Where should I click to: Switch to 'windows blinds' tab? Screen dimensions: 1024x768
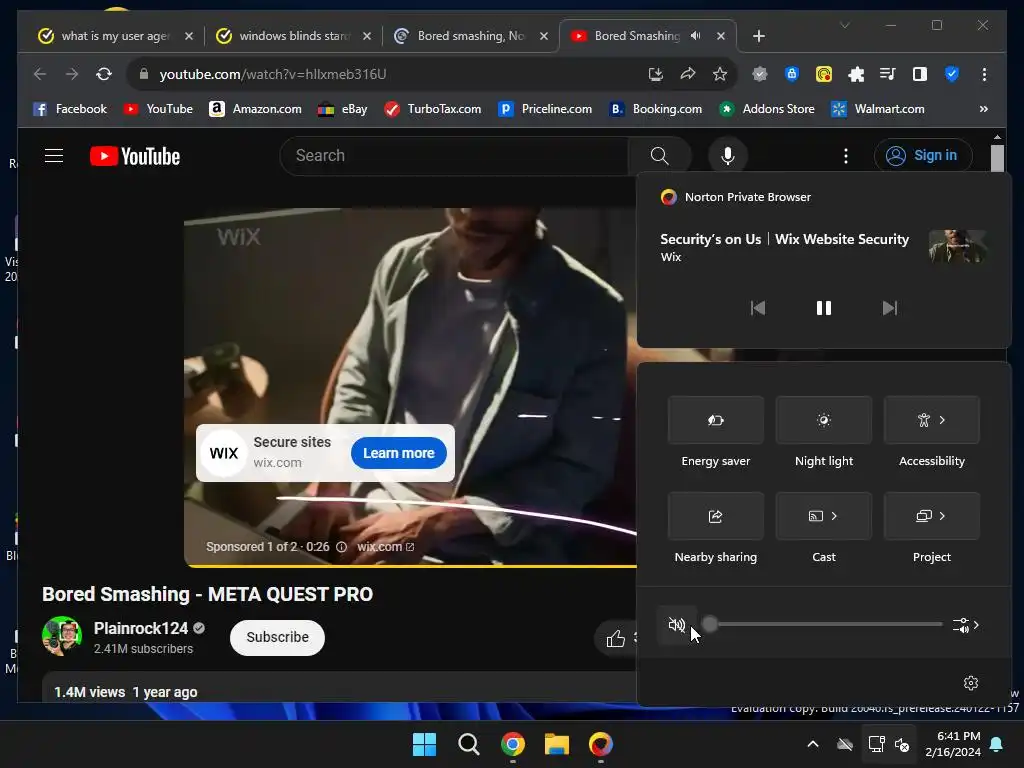pyautogui.click(x=294, y=36)
